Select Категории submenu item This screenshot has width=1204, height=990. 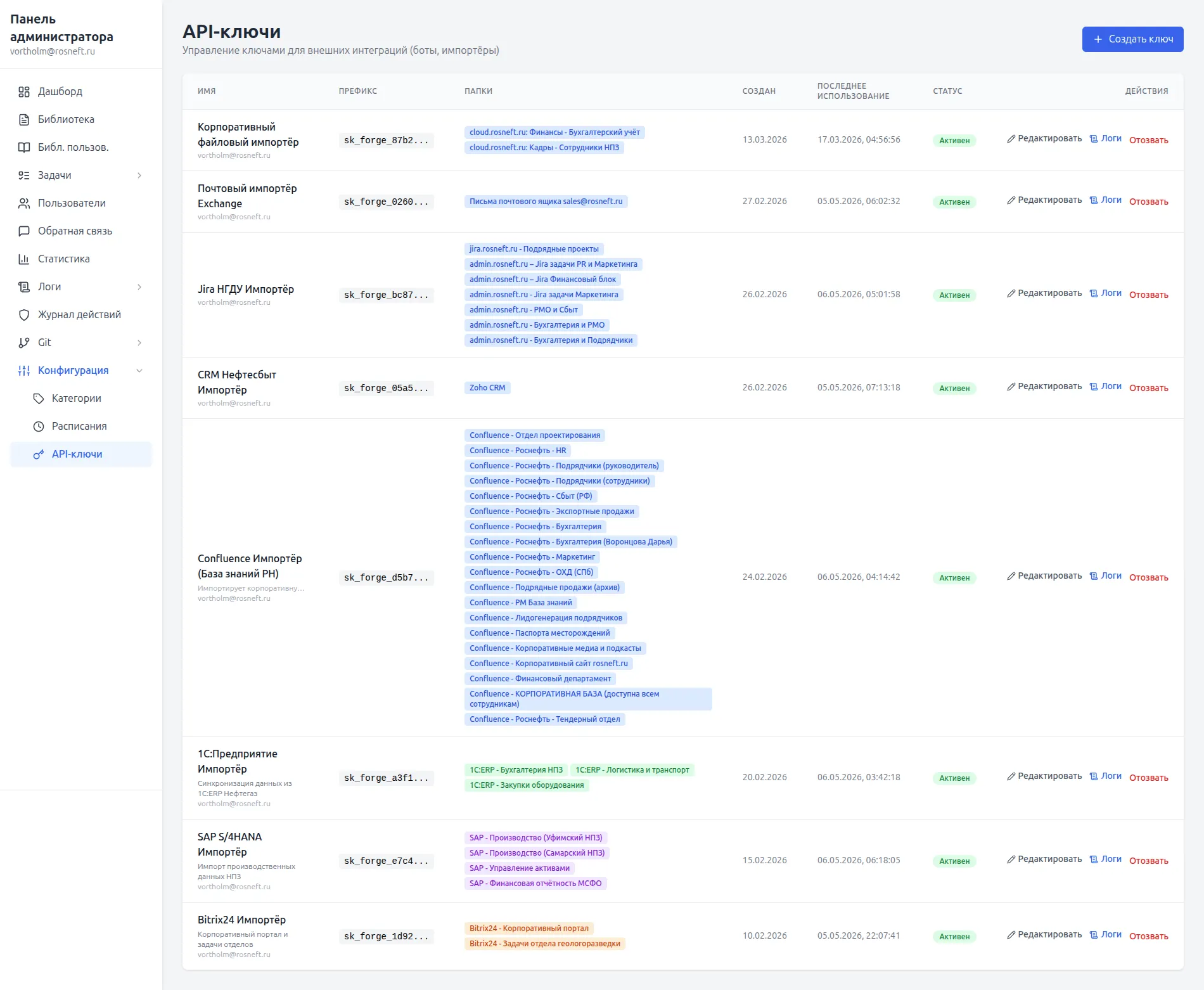point(81,399)
